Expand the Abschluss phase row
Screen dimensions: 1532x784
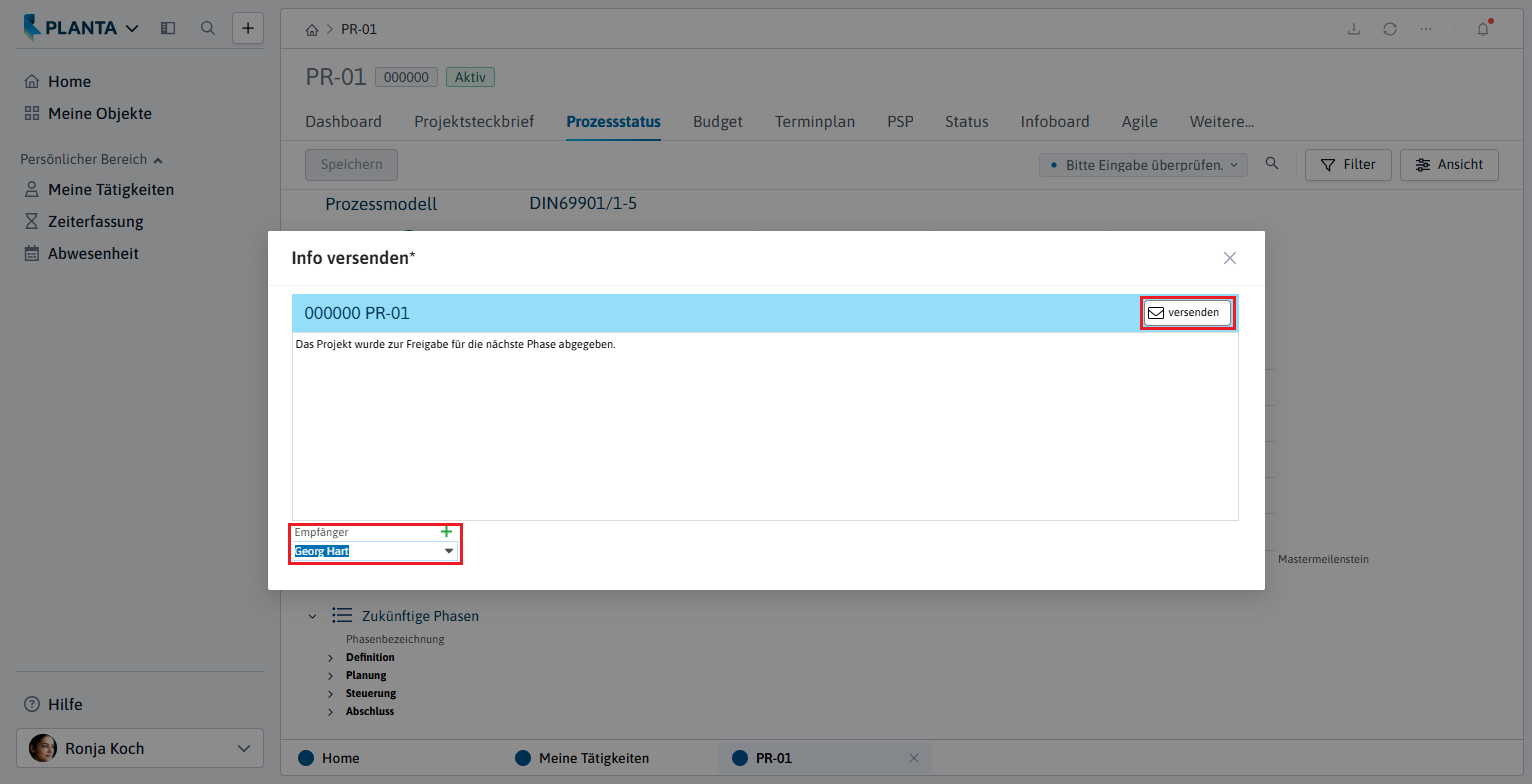[331, 712]
